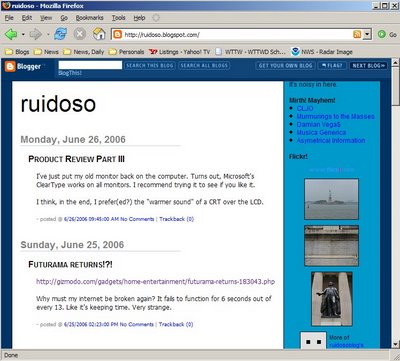Open the Tools menu

(x=118, y=18)
